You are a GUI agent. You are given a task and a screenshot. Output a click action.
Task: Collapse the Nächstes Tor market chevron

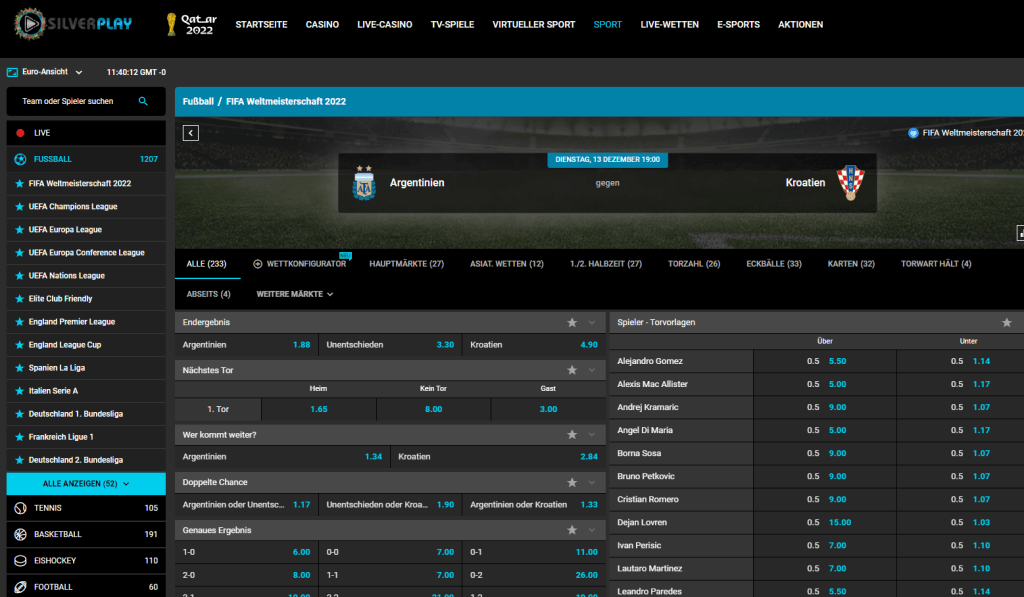tap(592, 370)
